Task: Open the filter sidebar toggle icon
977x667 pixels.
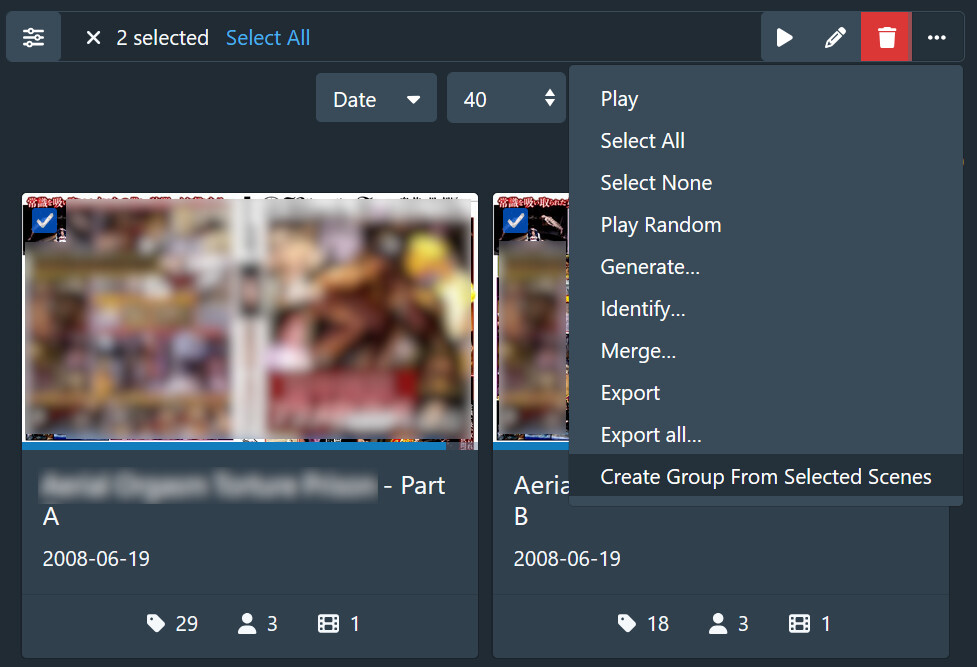Action: tap(33, 38)
